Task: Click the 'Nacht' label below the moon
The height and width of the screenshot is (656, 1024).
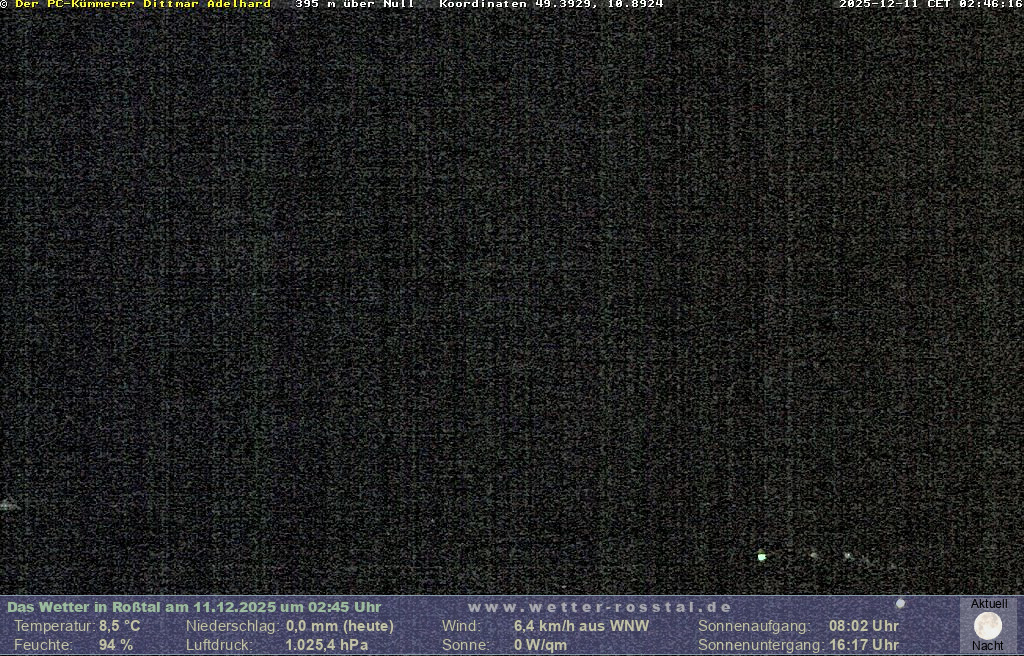Action: 988,646
